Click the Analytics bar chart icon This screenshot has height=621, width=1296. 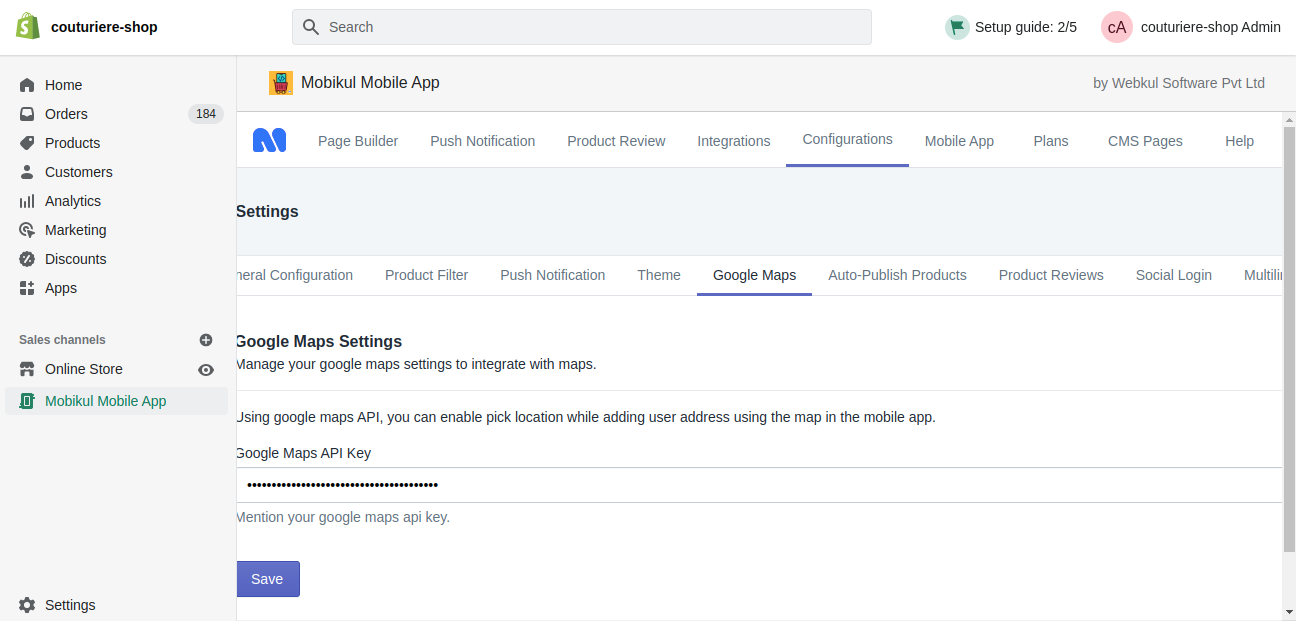(x=27, y=201)
